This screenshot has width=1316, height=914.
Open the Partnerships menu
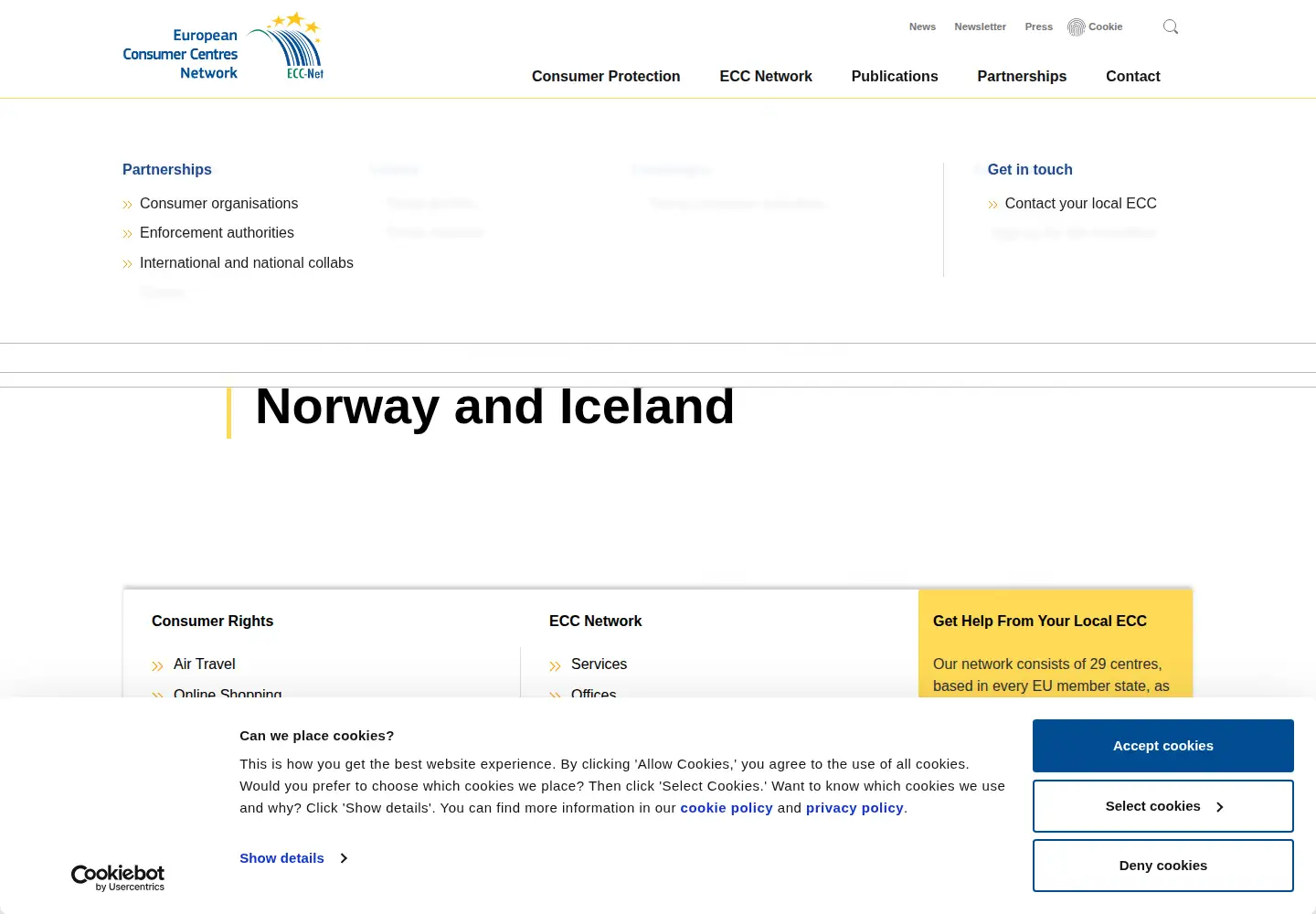coord(1022,77)
